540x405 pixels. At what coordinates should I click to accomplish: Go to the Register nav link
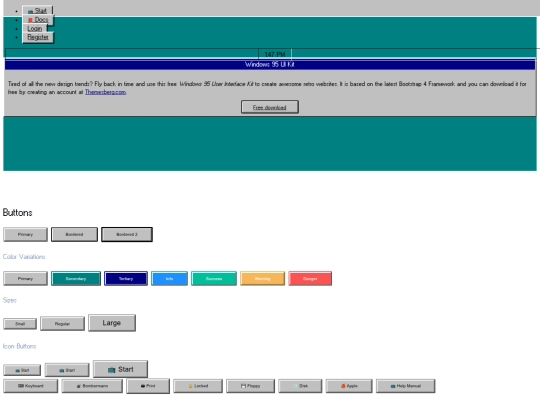(x=38, y=37)
